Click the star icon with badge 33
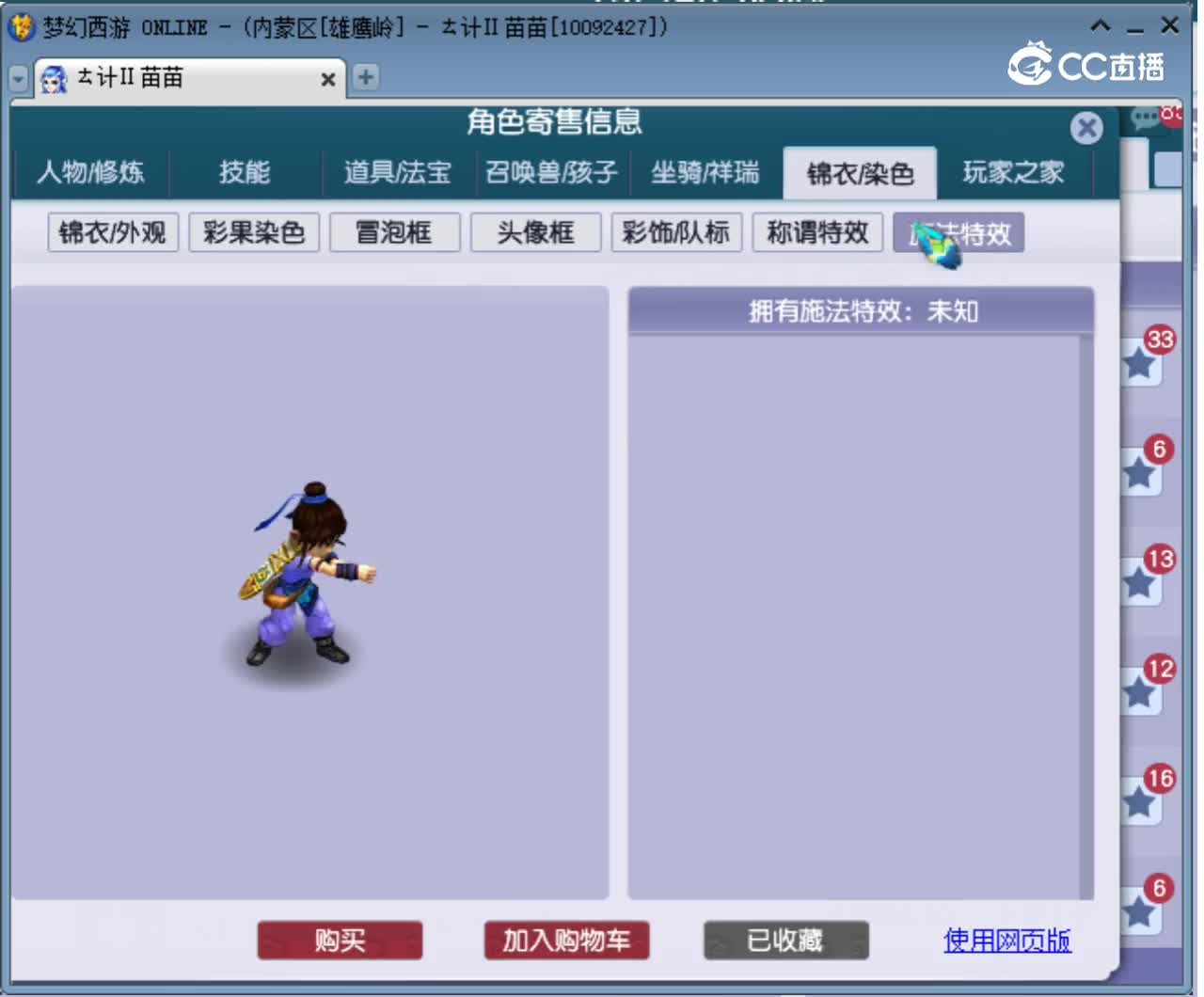This screenshot has width=1204, height=997. click(x=1140, y=362)
